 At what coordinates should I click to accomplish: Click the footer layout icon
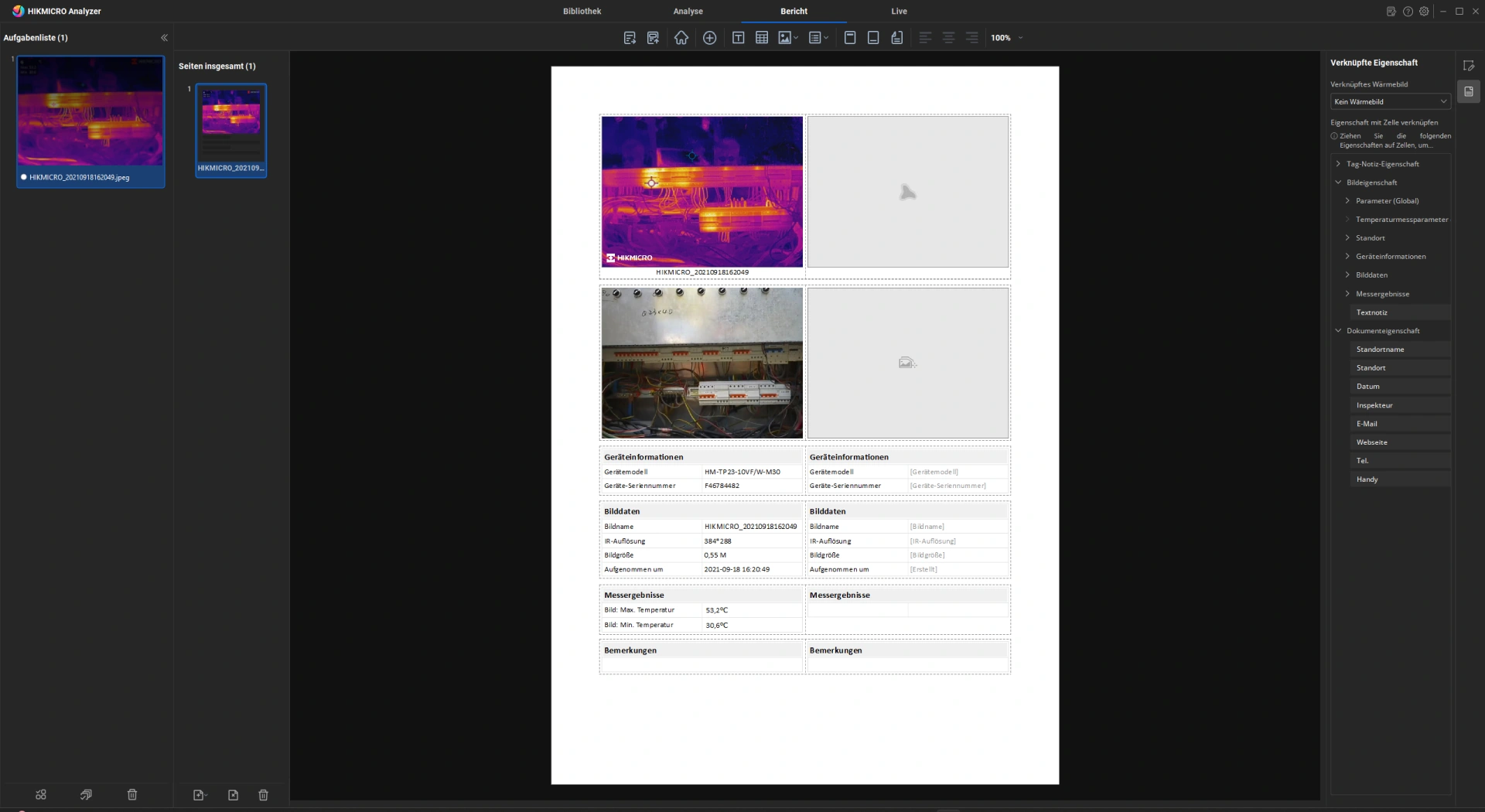[x=873, y=38]
